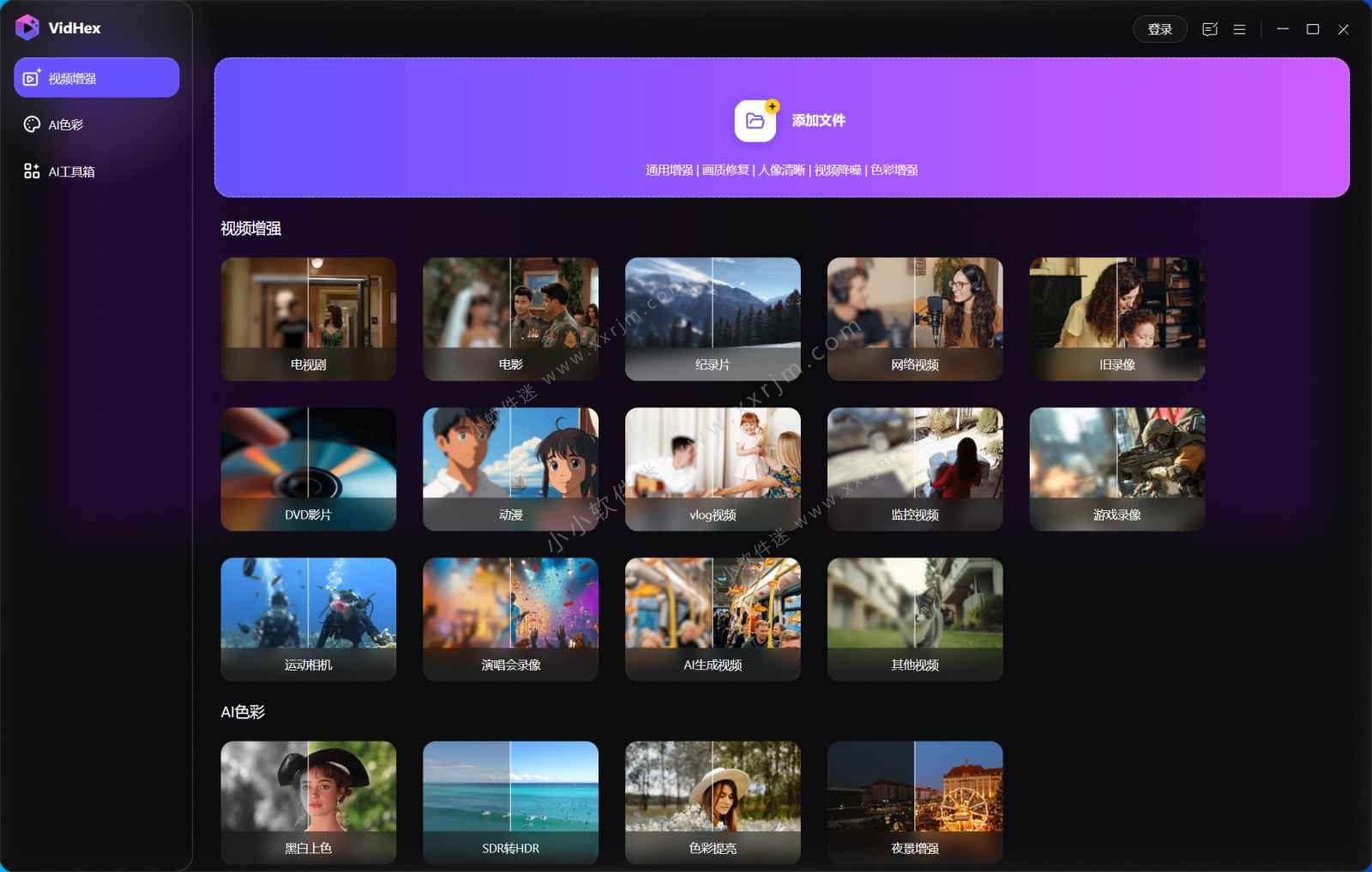Maximize the VidHex window
This screenshot has height=872, width=1372.
1313,29
